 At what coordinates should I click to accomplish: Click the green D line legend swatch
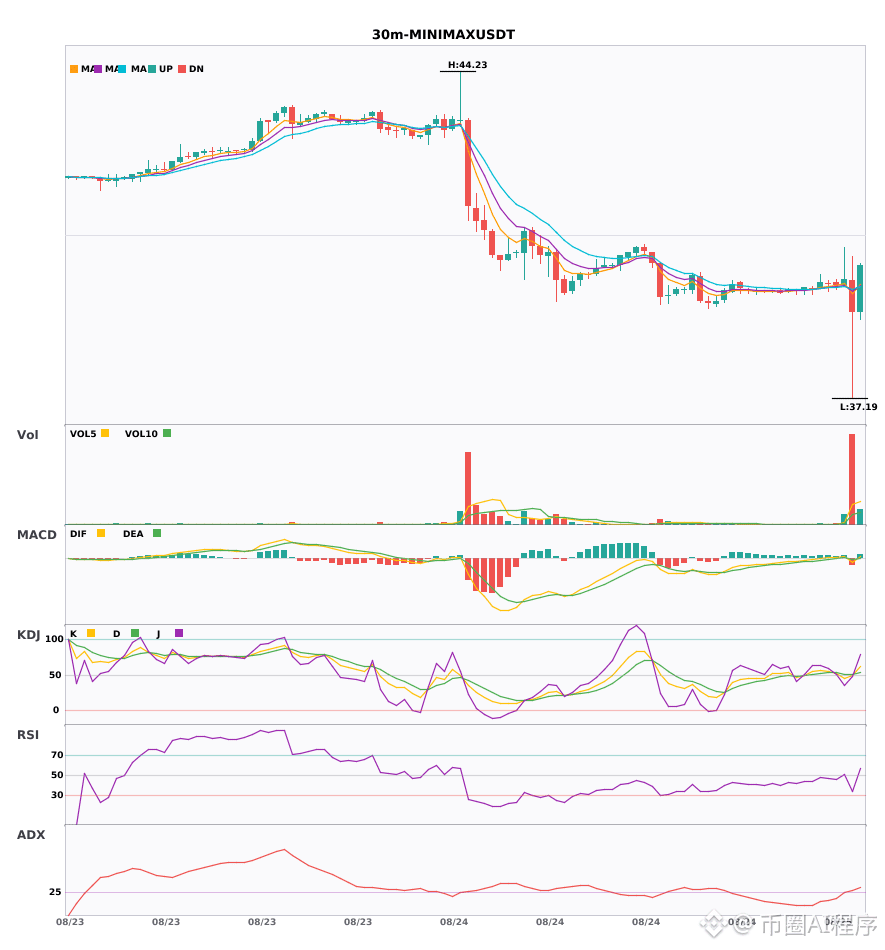[x=135, y=633]
